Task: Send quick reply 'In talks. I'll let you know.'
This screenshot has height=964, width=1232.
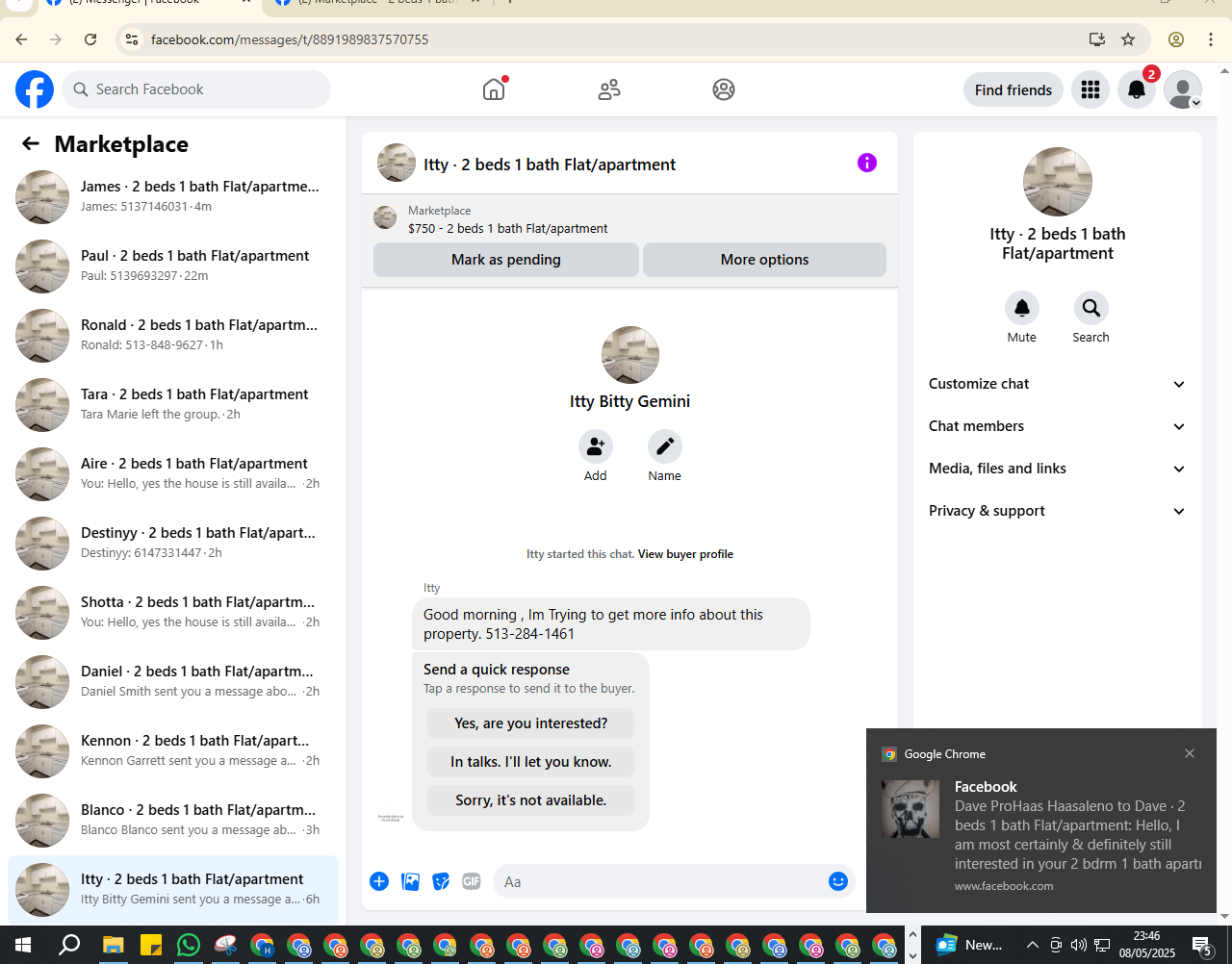Action: coord(531,762)
